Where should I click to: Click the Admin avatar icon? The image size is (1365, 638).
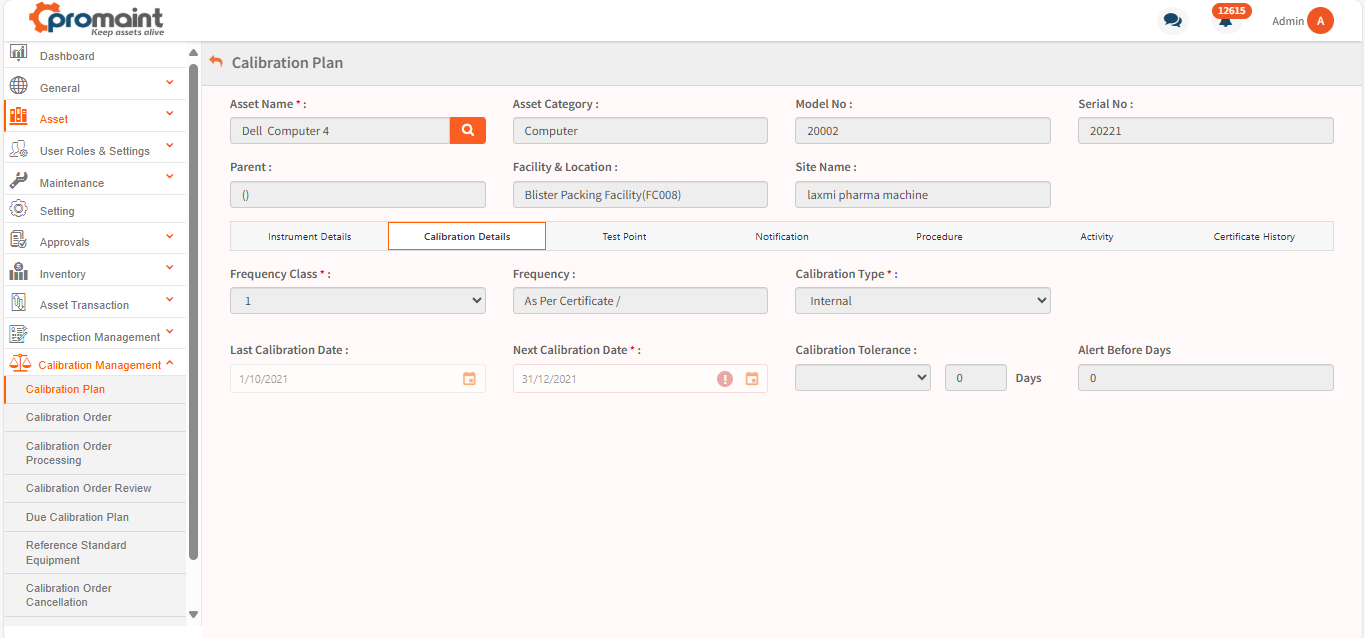(1320, 21)
